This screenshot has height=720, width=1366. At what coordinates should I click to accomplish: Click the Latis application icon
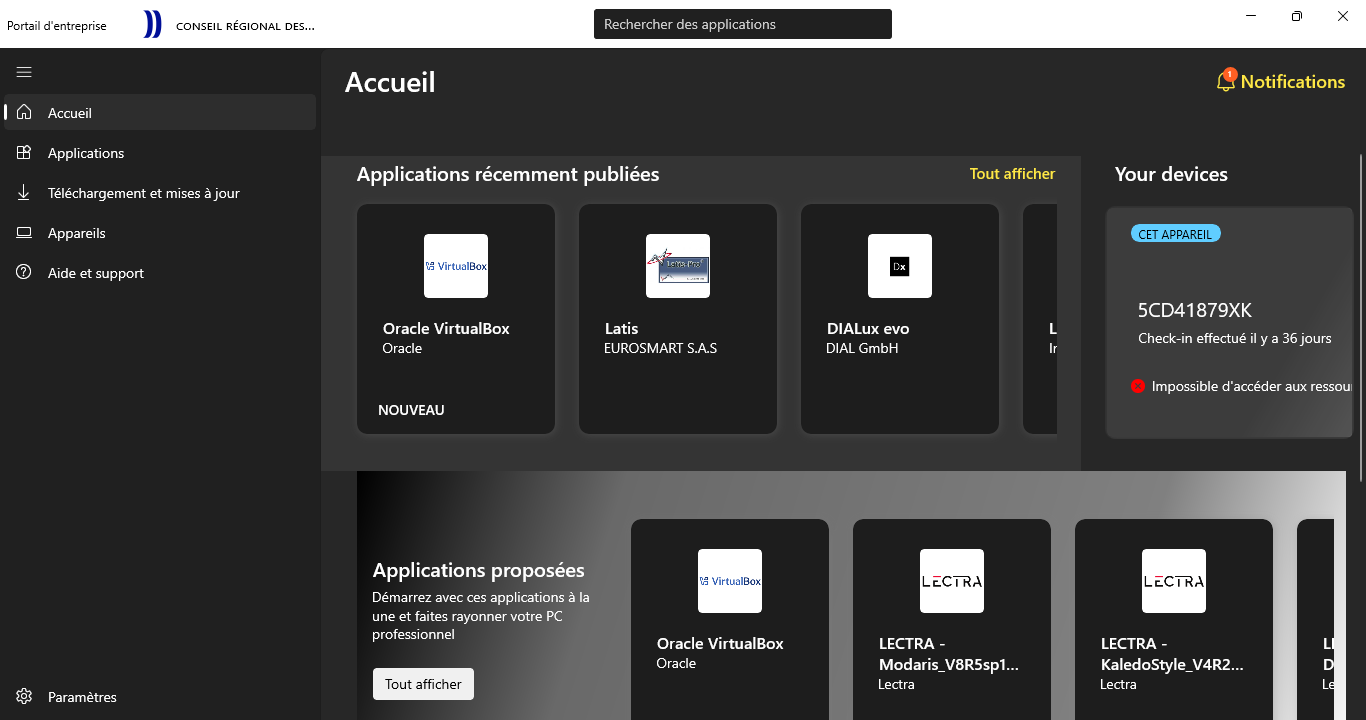678,266
